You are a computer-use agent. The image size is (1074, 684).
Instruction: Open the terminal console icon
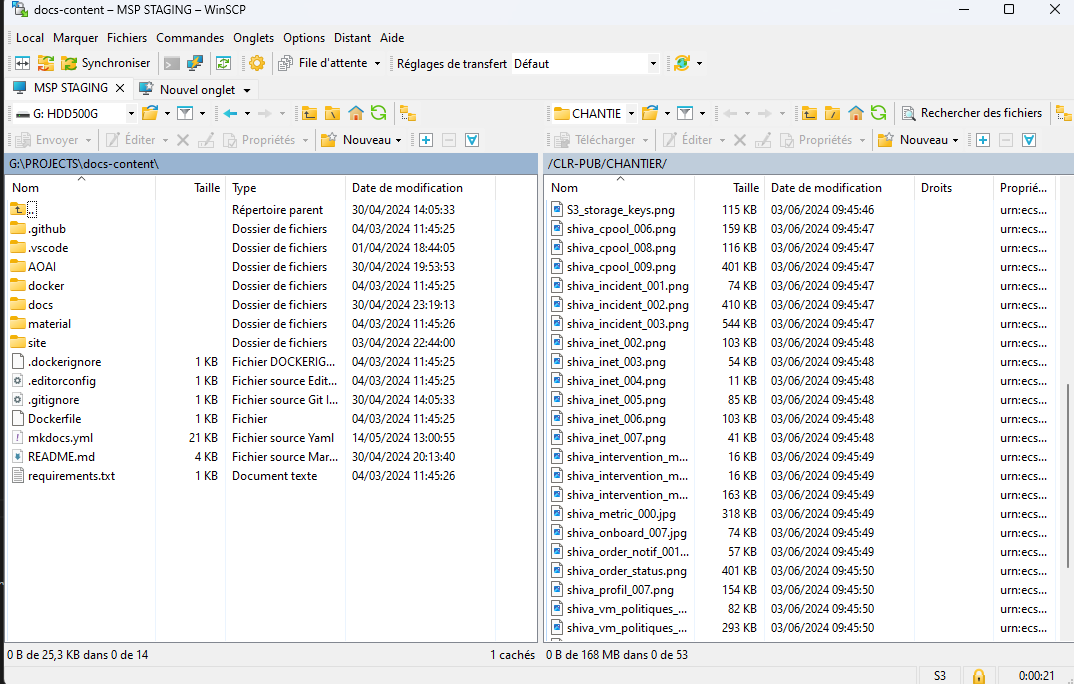click(x=172, y=63)
